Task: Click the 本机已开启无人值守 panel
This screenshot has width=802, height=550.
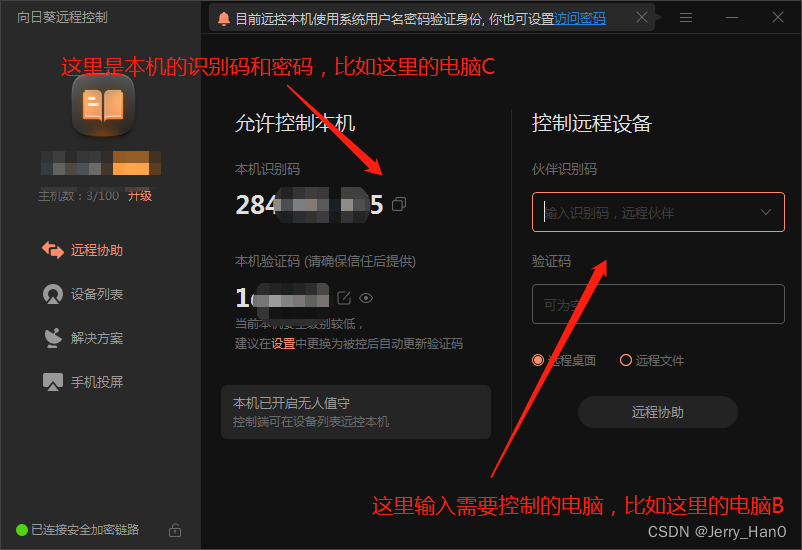Action: pyautogui.click(x=356, y=412)
